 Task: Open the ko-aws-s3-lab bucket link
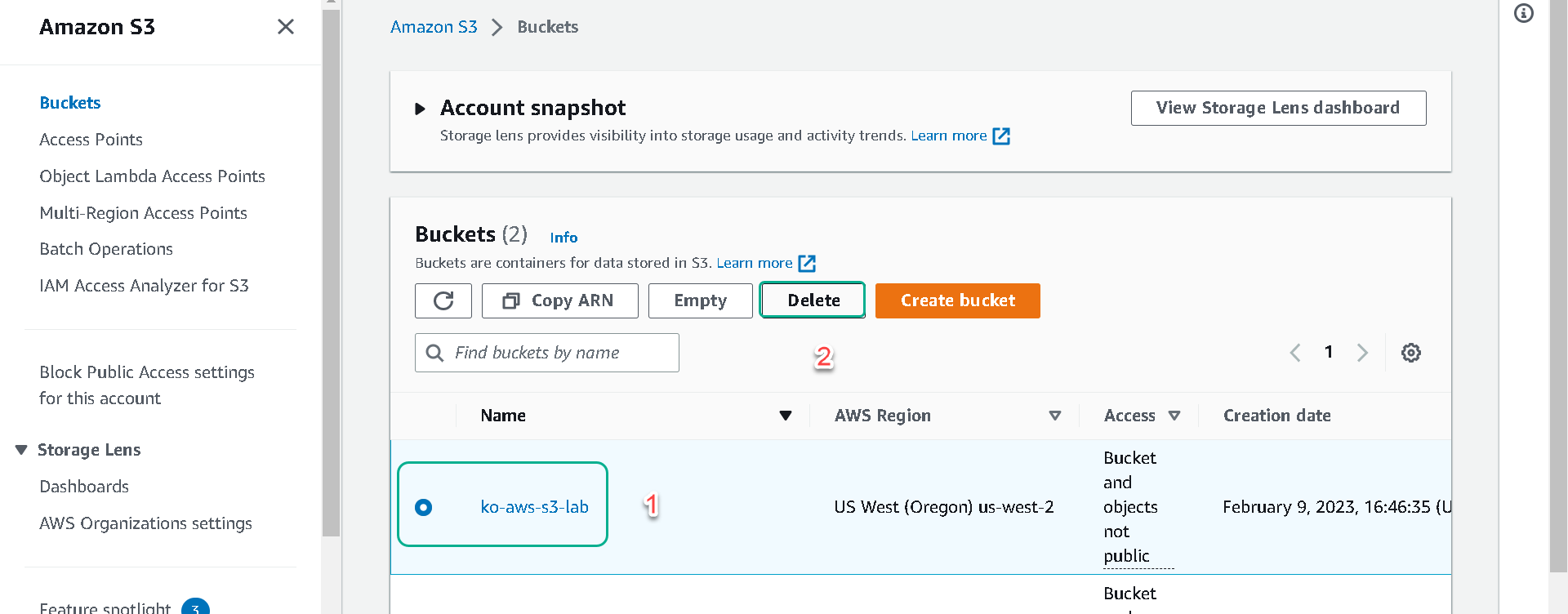tap(535, 507)
